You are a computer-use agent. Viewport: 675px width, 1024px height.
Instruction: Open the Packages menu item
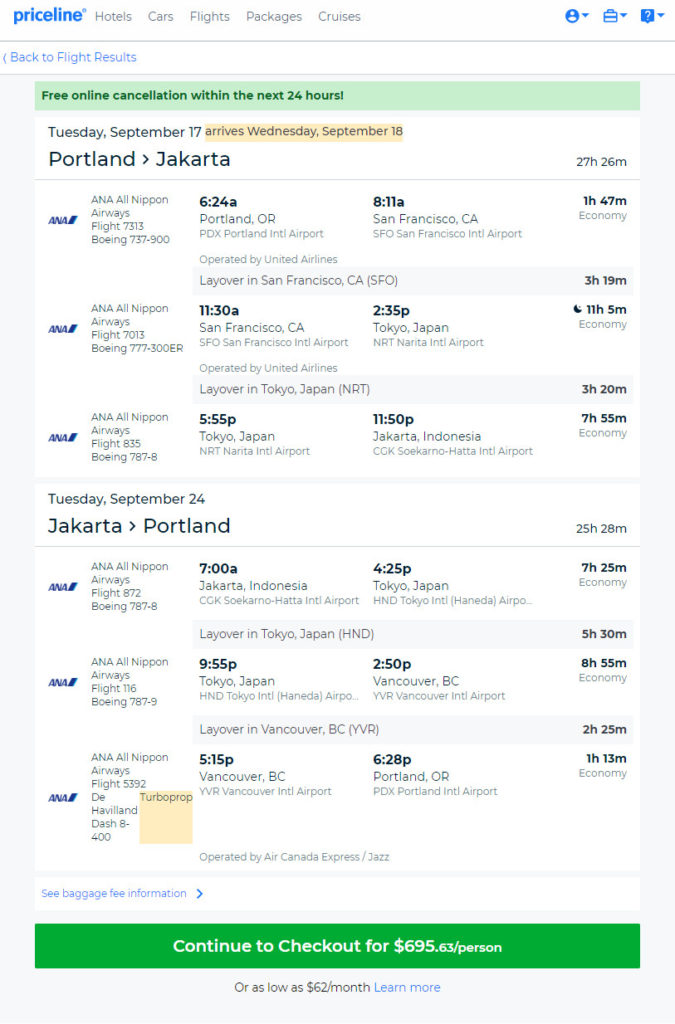coord(274,16)
